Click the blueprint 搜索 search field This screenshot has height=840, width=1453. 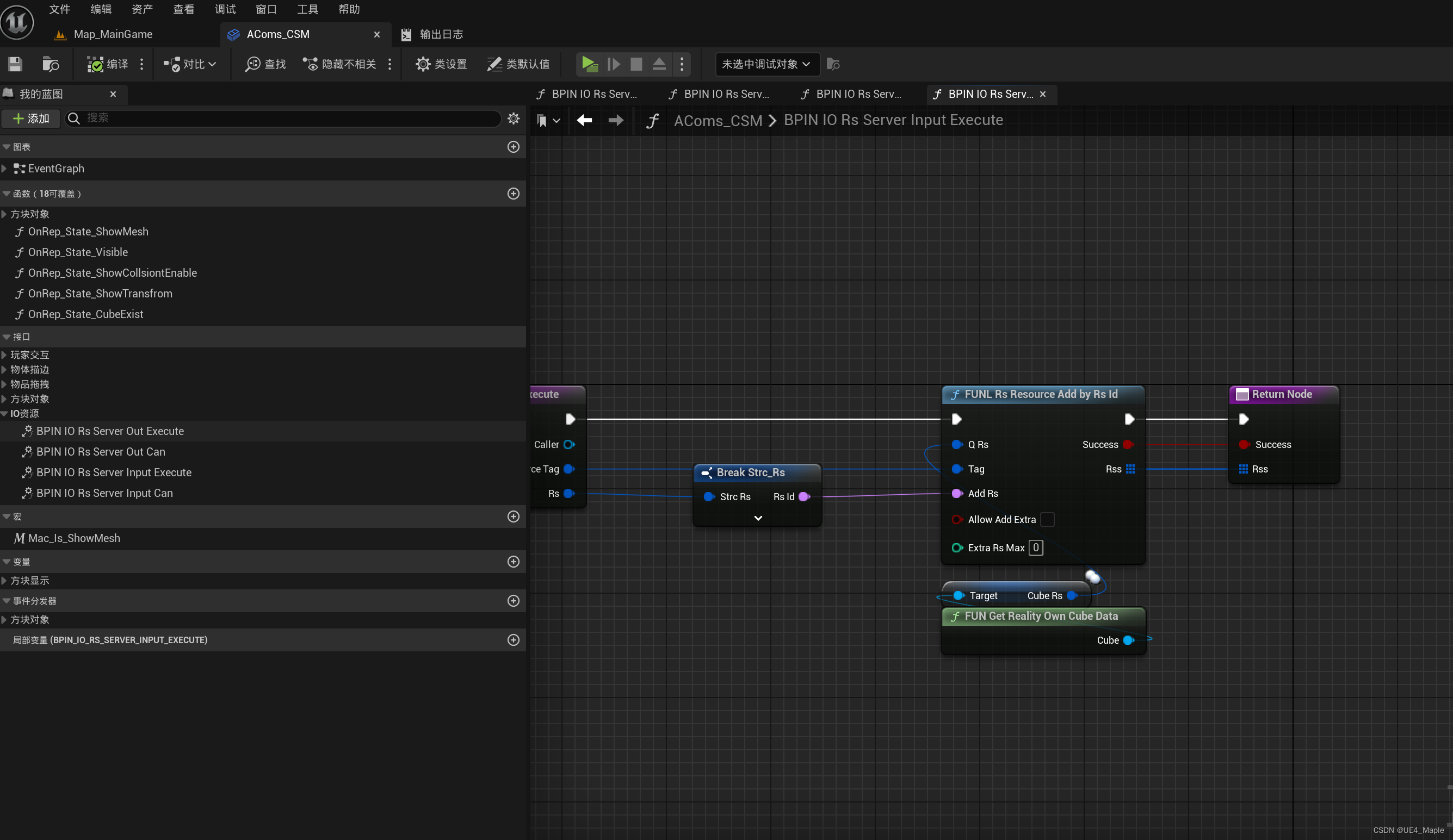[x=282, y=119]
